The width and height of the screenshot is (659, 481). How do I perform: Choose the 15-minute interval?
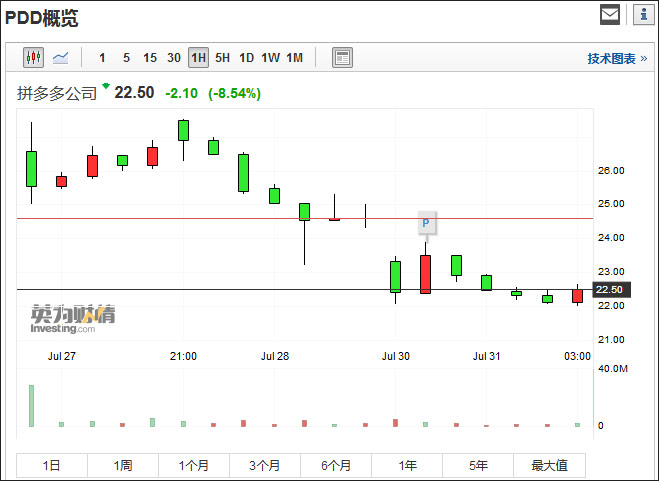pyautogui.click(x=150, y=58)
